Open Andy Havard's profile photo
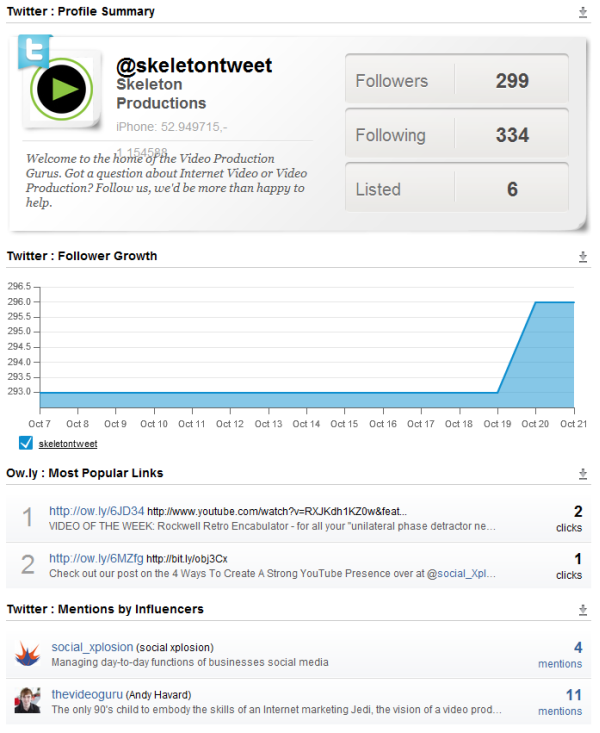This screenshot has height=733, width=600. pos(27,700)
